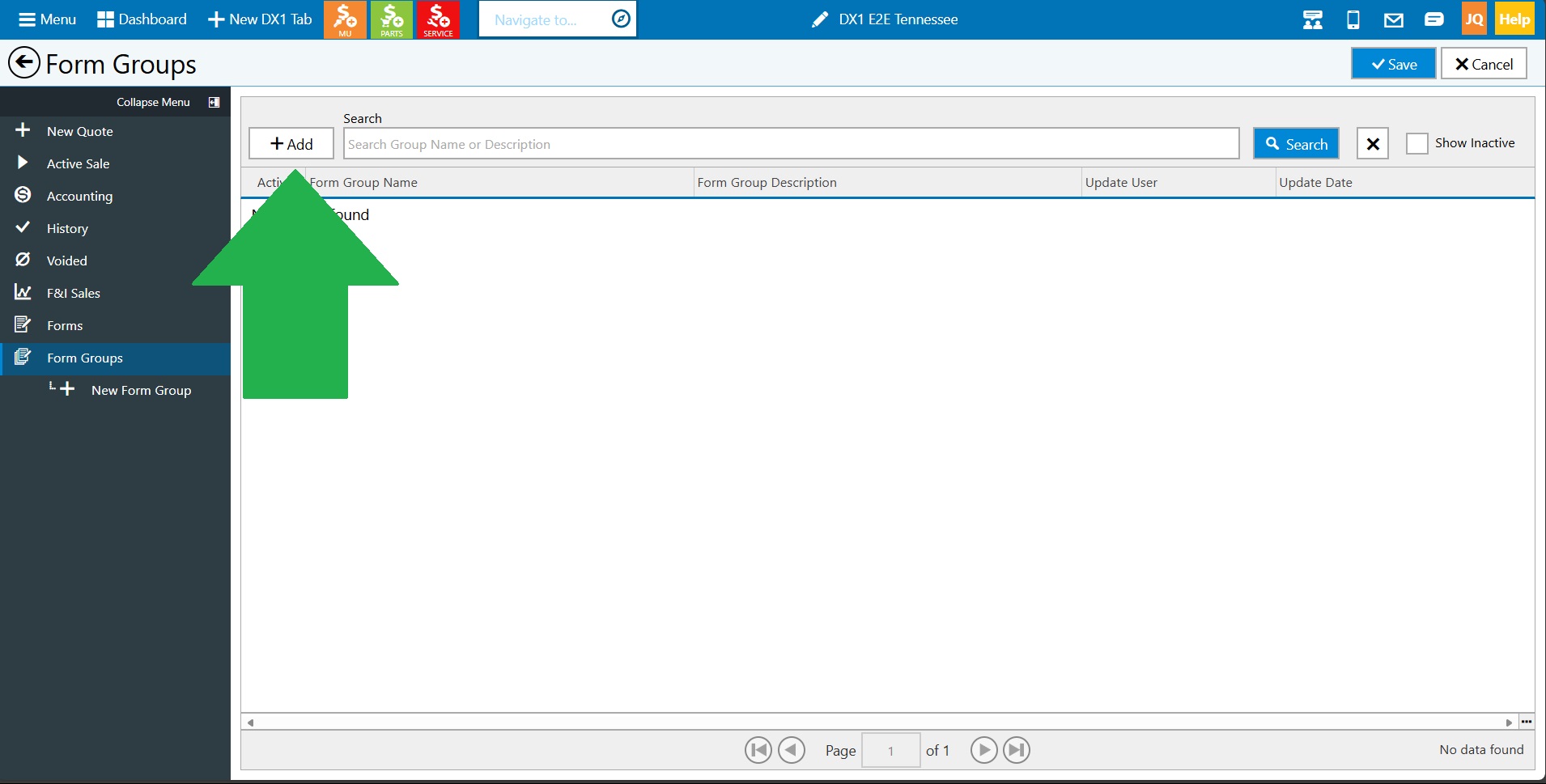1546x784 pixels.
Task: Click the green PARTS quick-sale icon
Action: coord(392,19)
